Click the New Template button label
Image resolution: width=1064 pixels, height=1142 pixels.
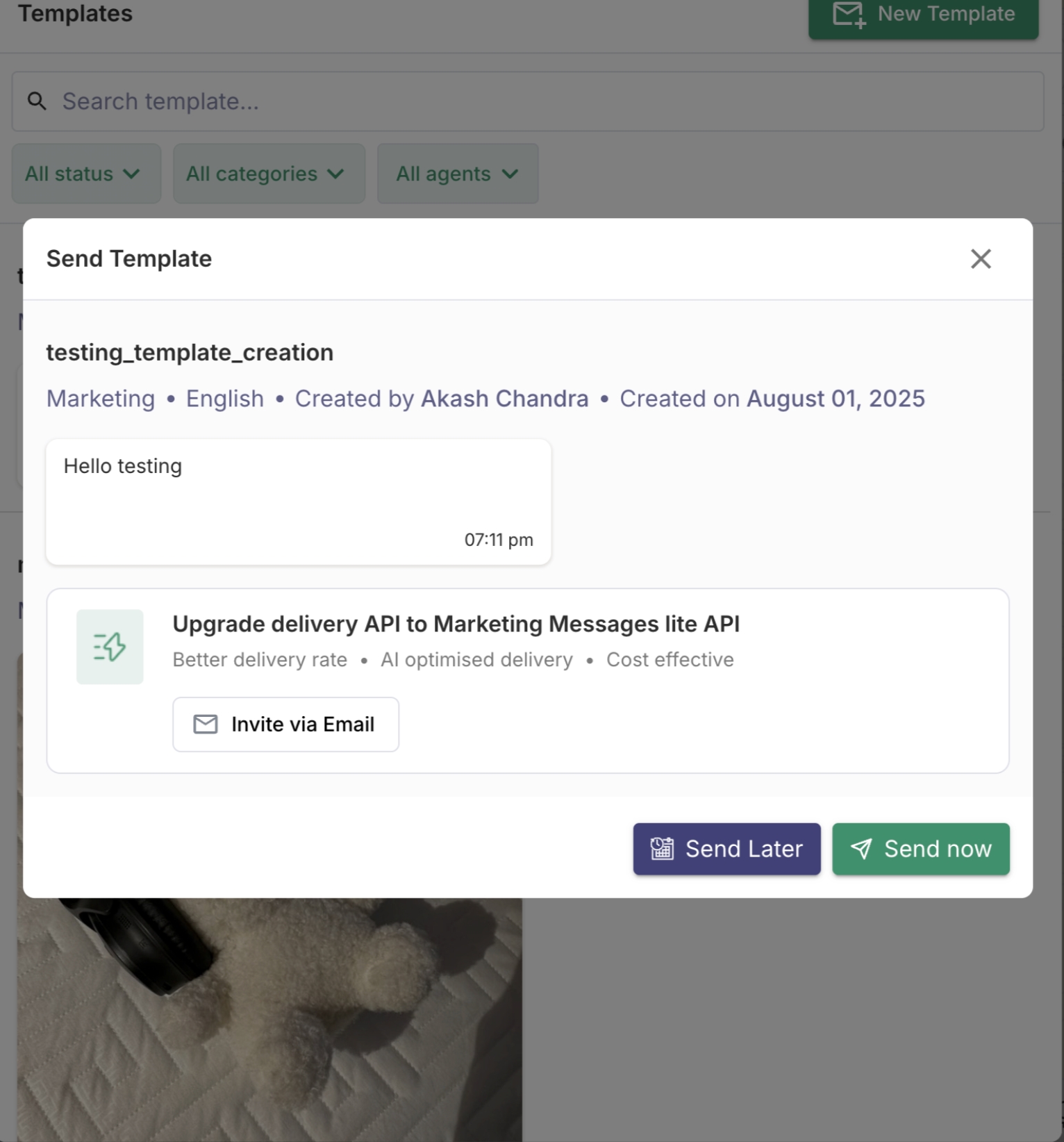click(946, 14)
